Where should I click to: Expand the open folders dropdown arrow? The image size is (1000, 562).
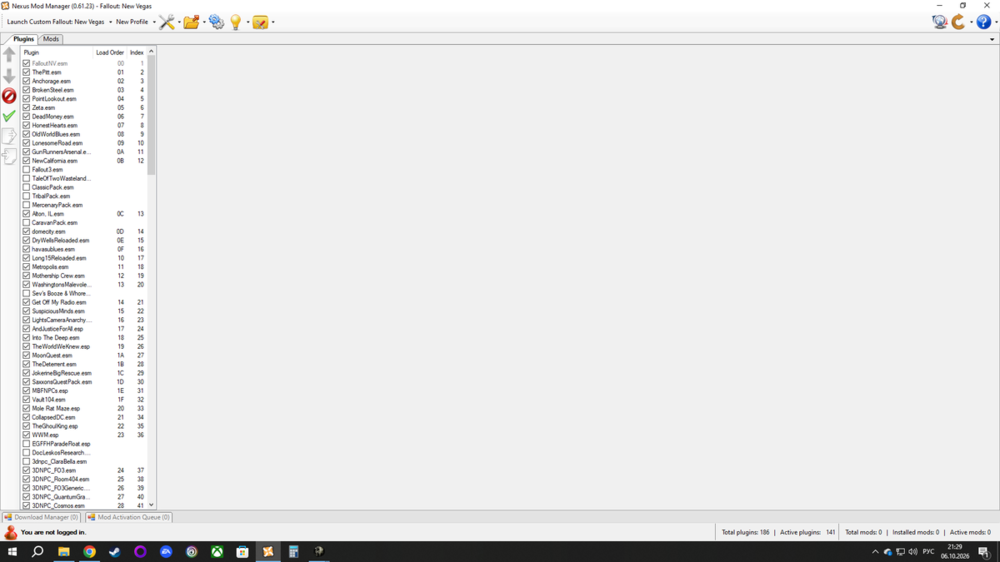pos(204,22)
